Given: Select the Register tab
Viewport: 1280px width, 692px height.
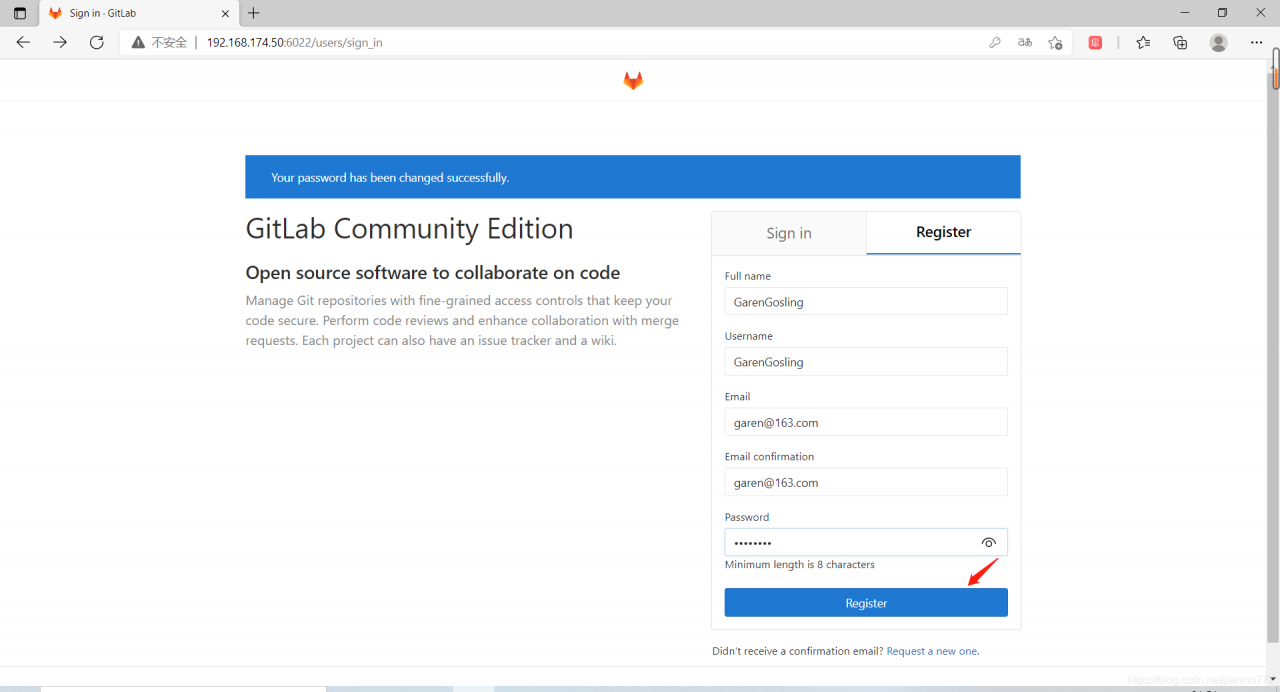Looking at the screenshot, I should point(944,232).
